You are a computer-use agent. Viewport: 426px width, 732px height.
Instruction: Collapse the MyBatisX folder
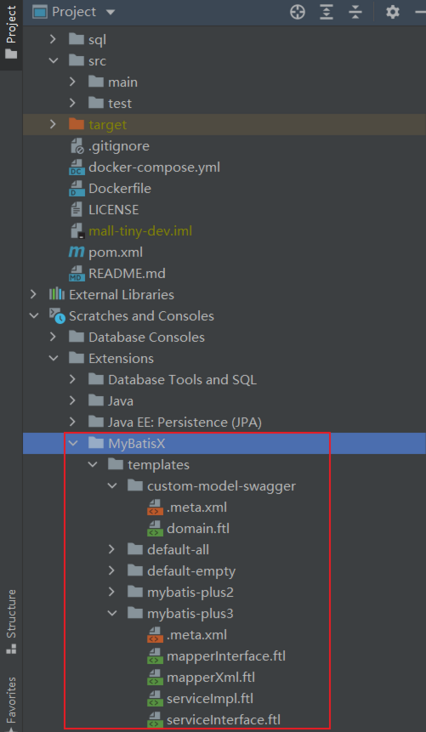pyautogui.click(x=73, y=443)
